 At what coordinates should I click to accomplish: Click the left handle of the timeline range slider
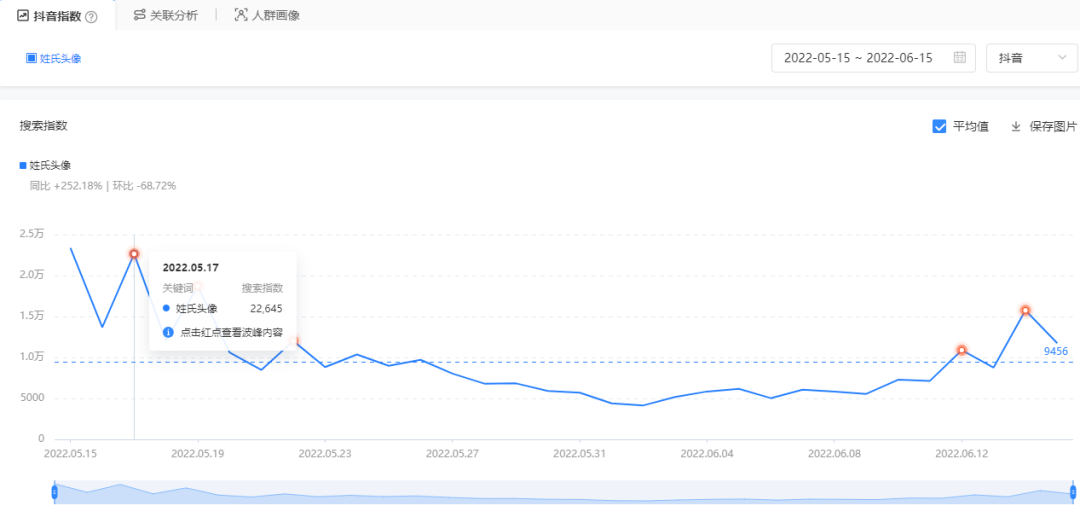click(55, 491)
